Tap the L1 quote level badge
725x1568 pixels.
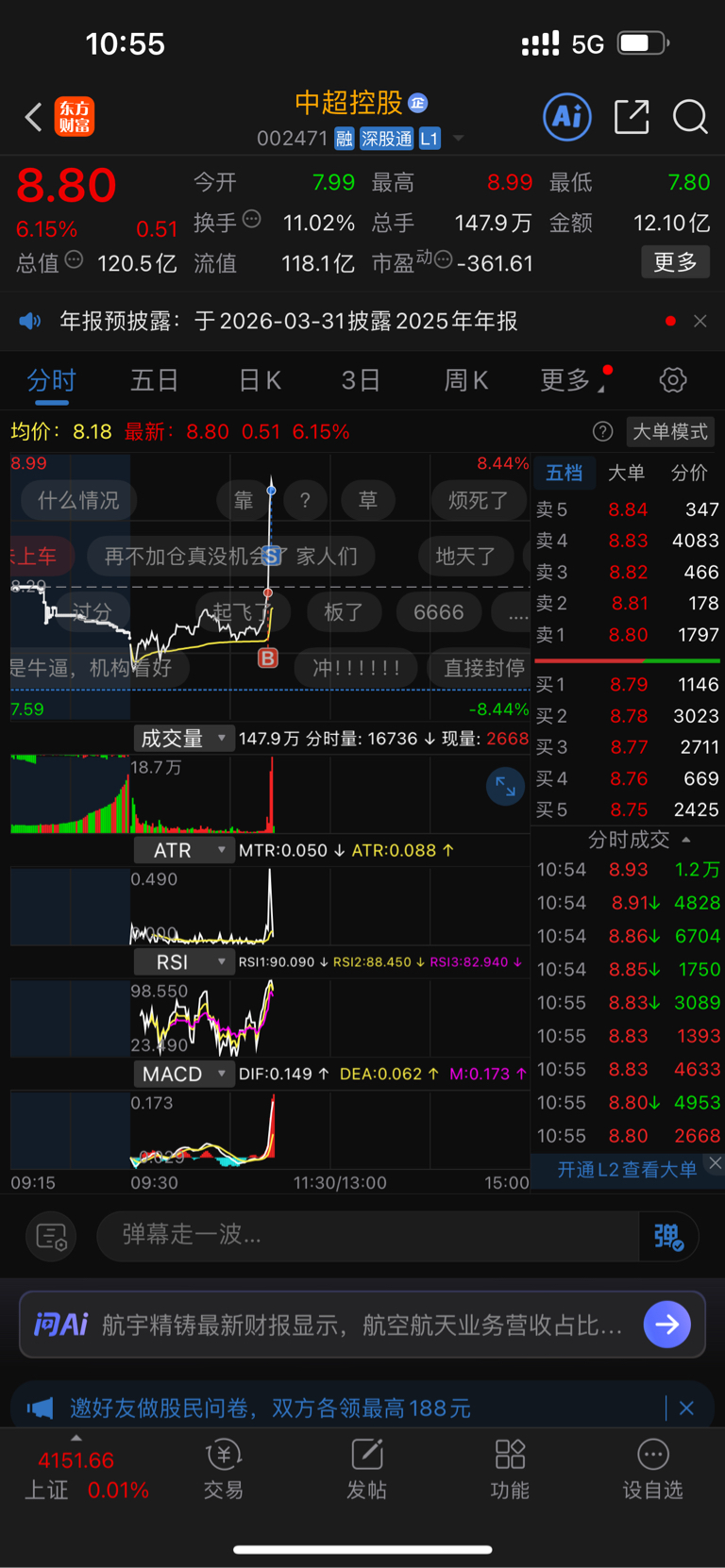tap(430, 139)
